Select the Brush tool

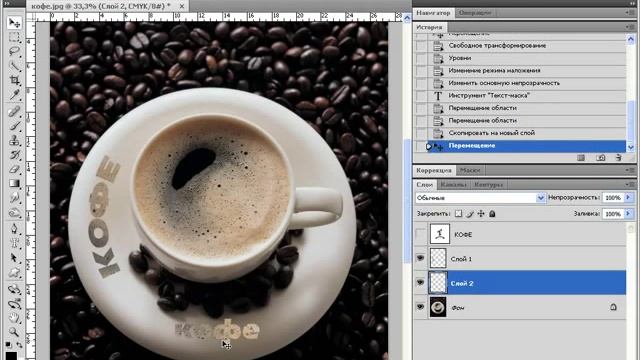pos(14,126)
